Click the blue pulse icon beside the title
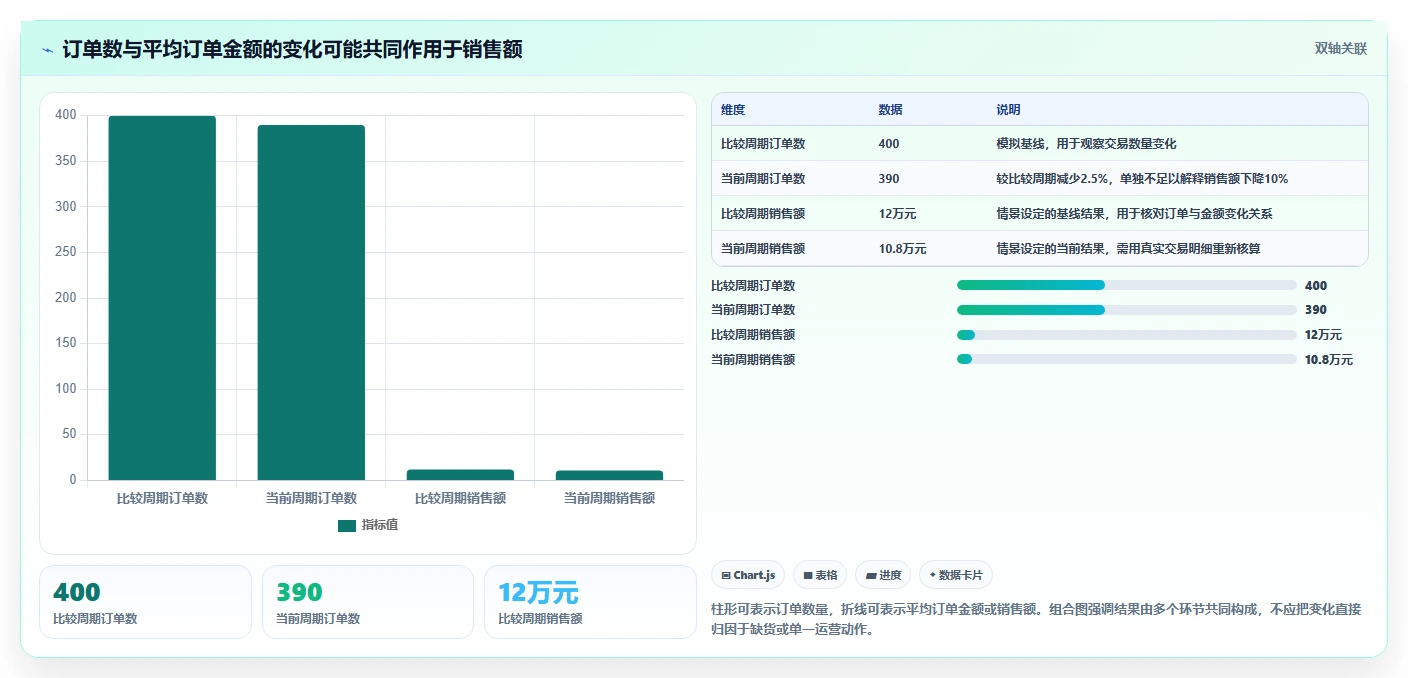Screen dimensions: 1408x678 point(48,50)
